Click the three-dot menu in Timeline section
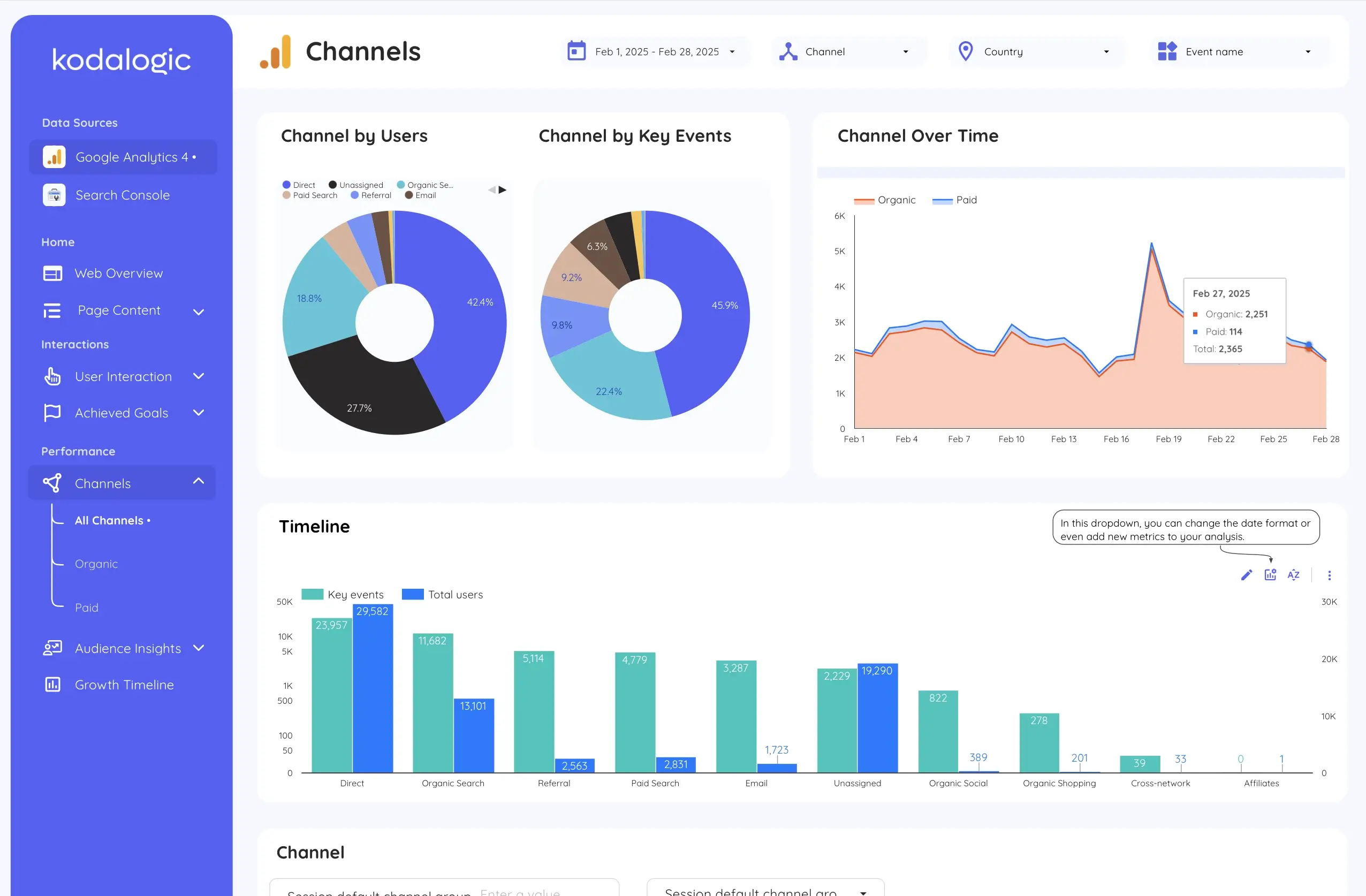 click(1330, 575)
